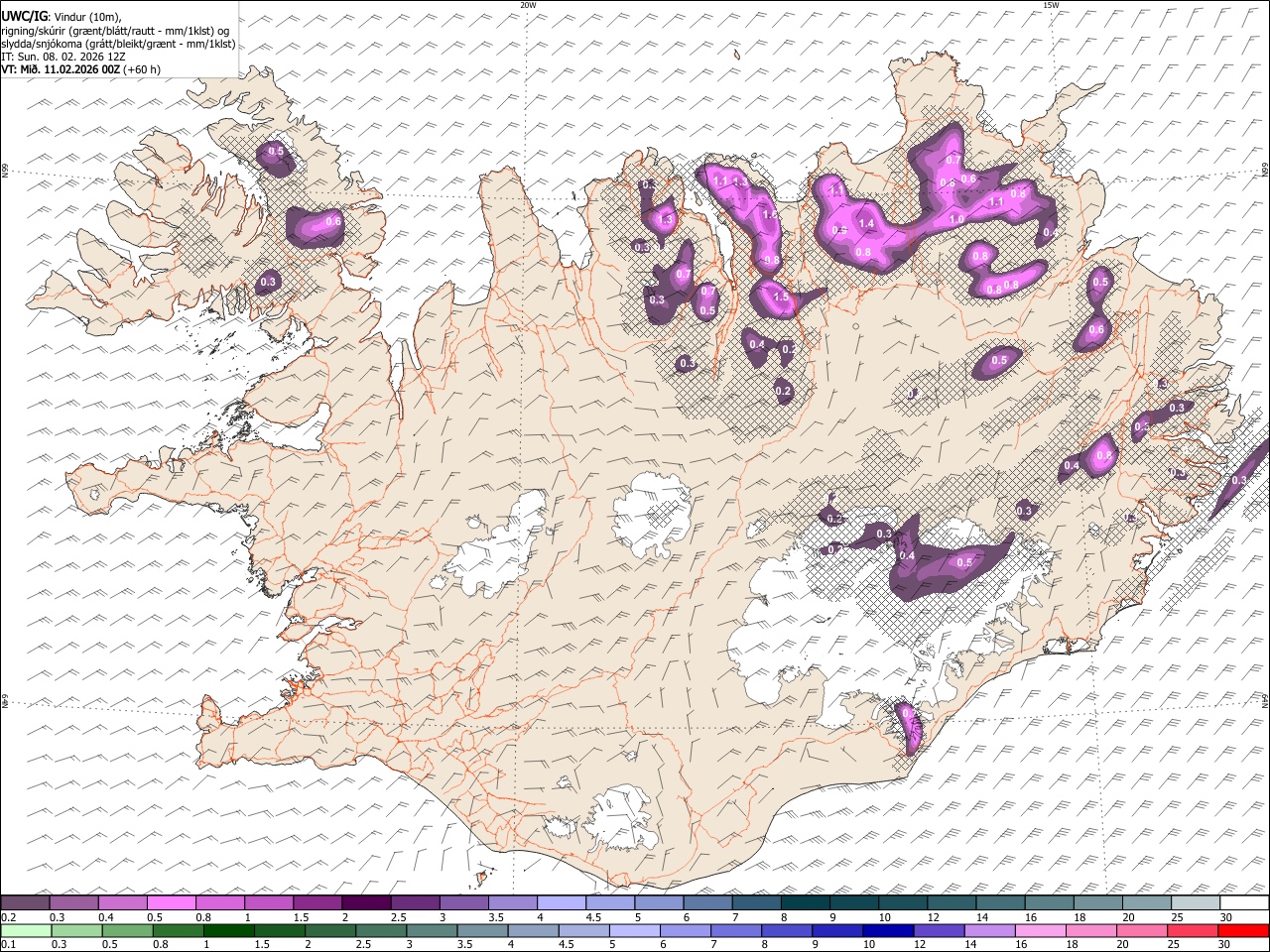
Task: Select upper legend swatch between 0.5 and 0.8
Action: [x=171, y=903]
